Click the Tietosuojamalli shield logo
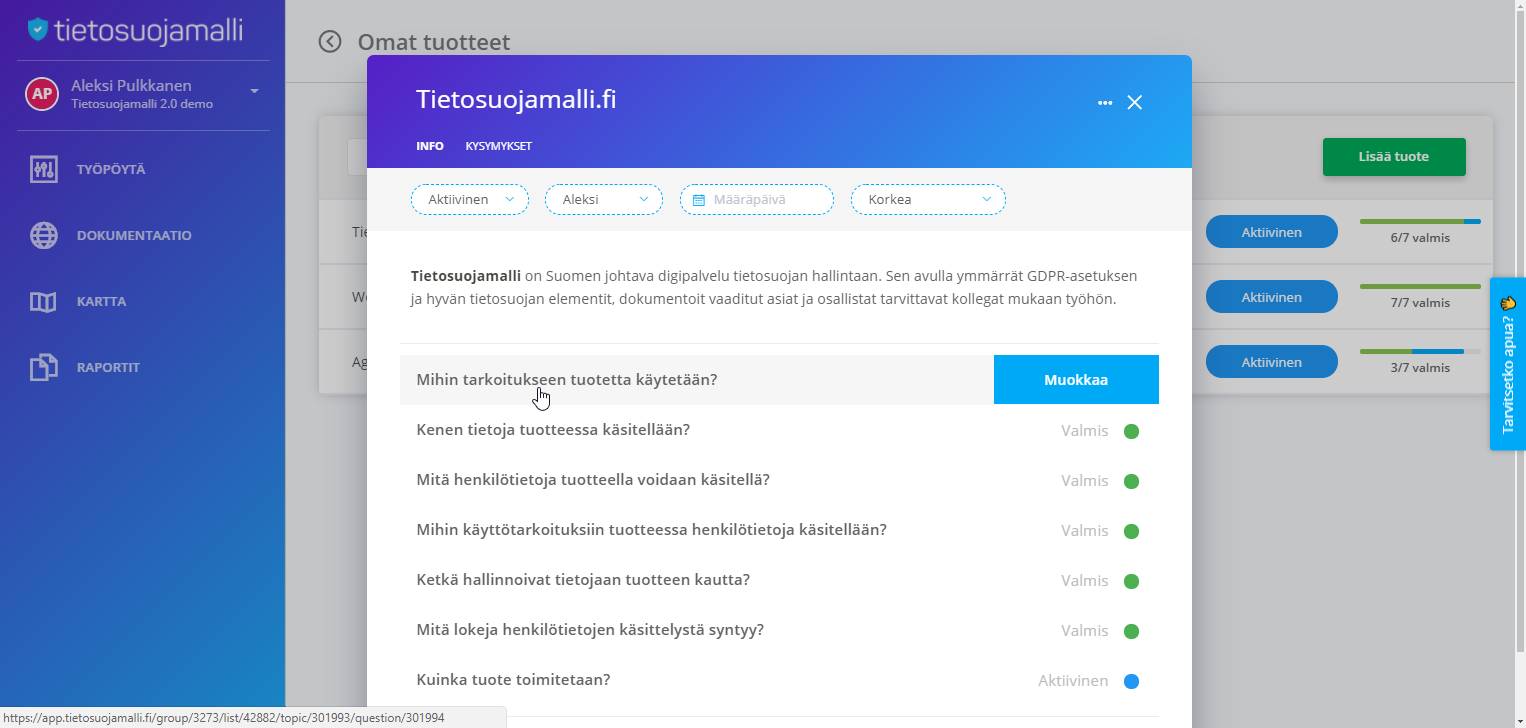 pos(38,29)
